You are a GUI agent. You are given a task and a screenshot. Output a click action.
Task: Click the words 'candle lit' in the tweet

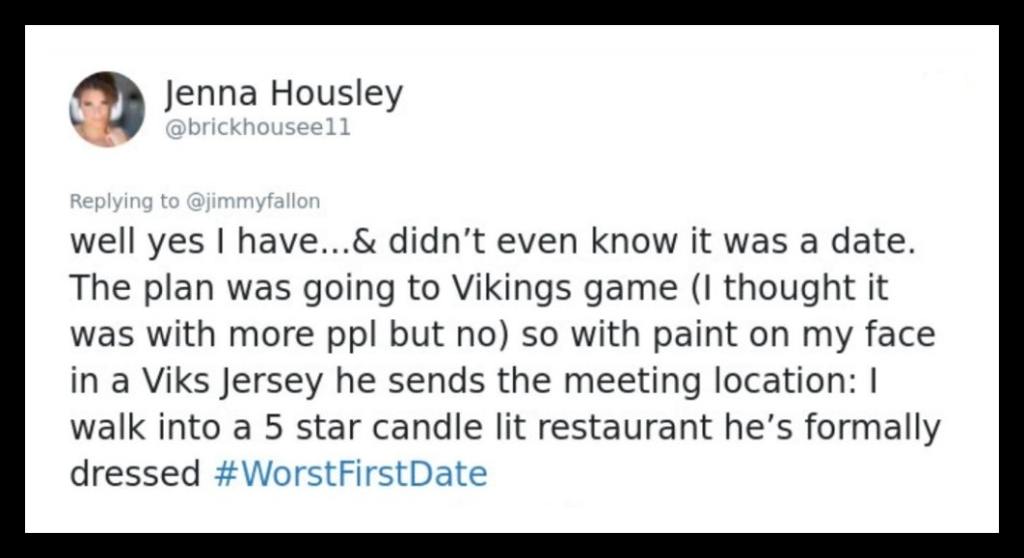[450, 427]
